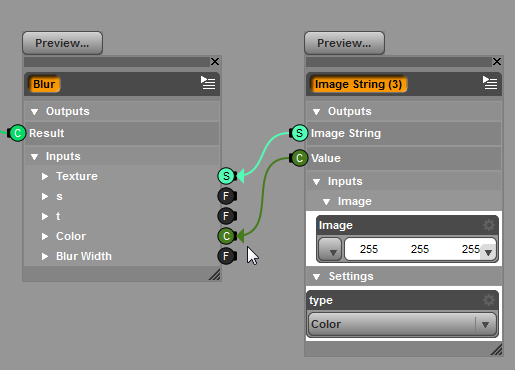Click the 255 255 255 color value field
515x370 pixels.
point(420,249)
